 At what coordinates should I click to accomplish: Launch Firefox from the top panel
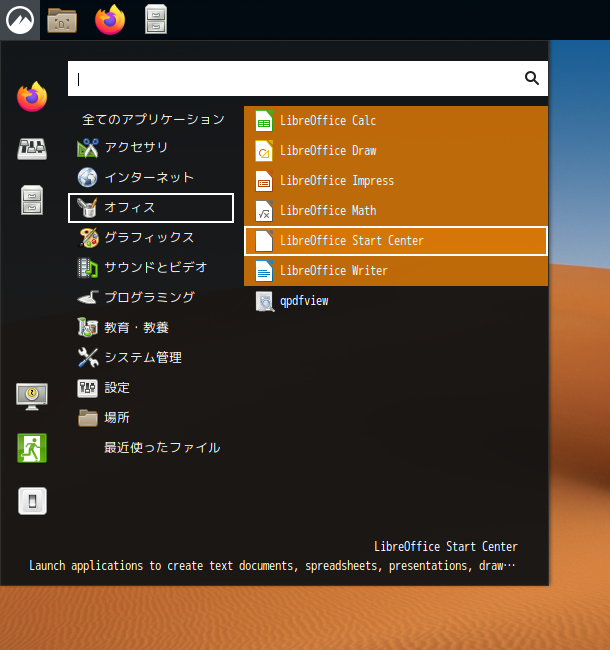tap(110, 19)
